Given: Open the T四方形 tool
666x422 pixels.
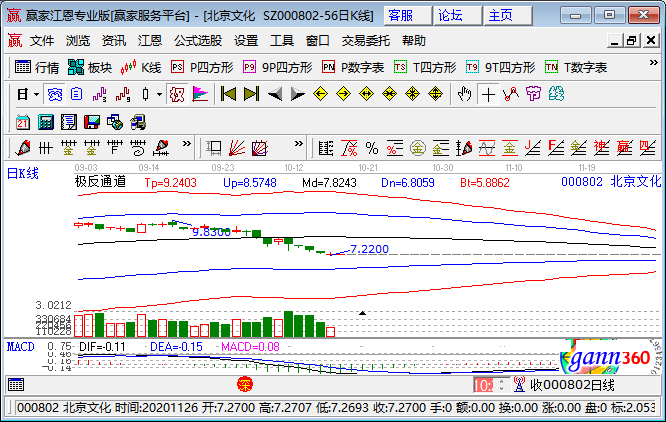Looking at the screenshot, I should click(x=425, y=67).
